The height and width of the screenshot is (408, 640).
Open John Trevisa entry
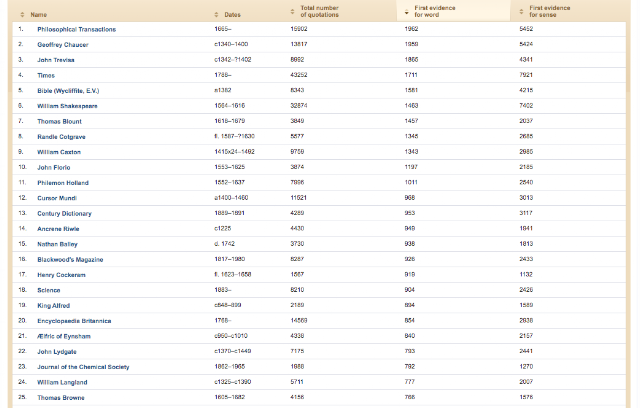click(56, 60)
